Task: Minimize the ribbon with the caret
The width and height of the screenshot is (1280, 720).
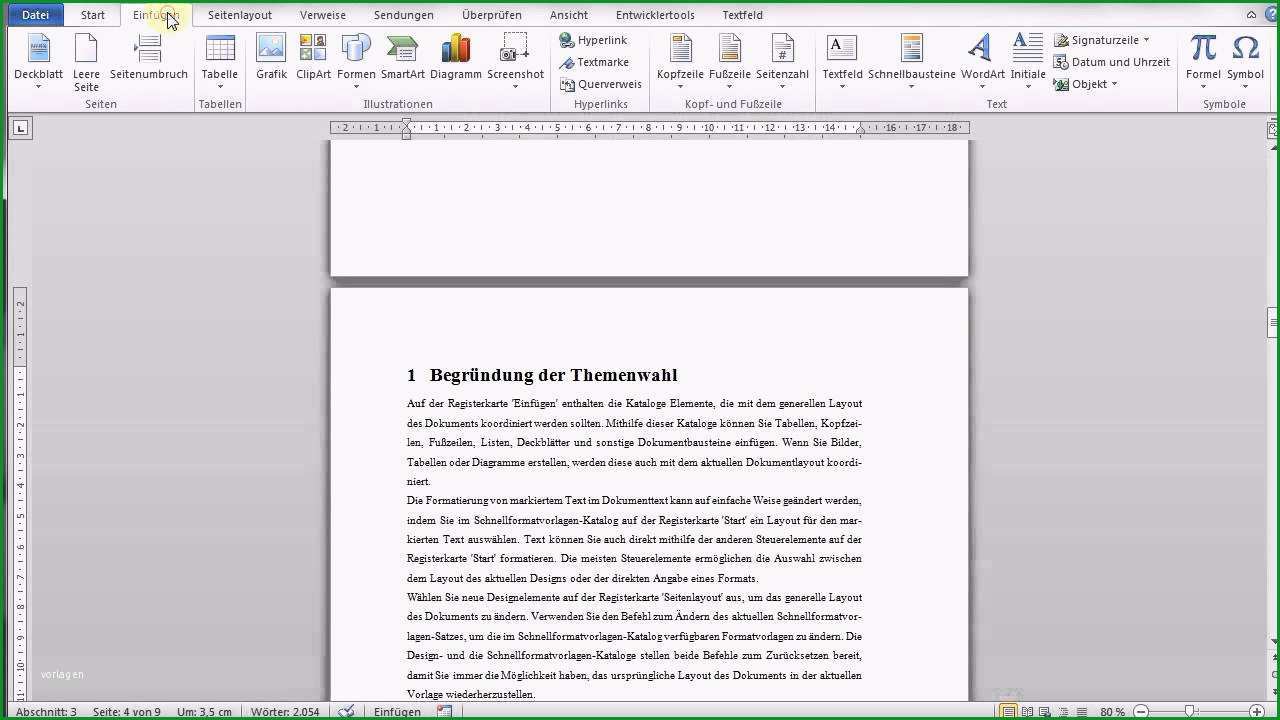Action: click(x=1252, y=15)
